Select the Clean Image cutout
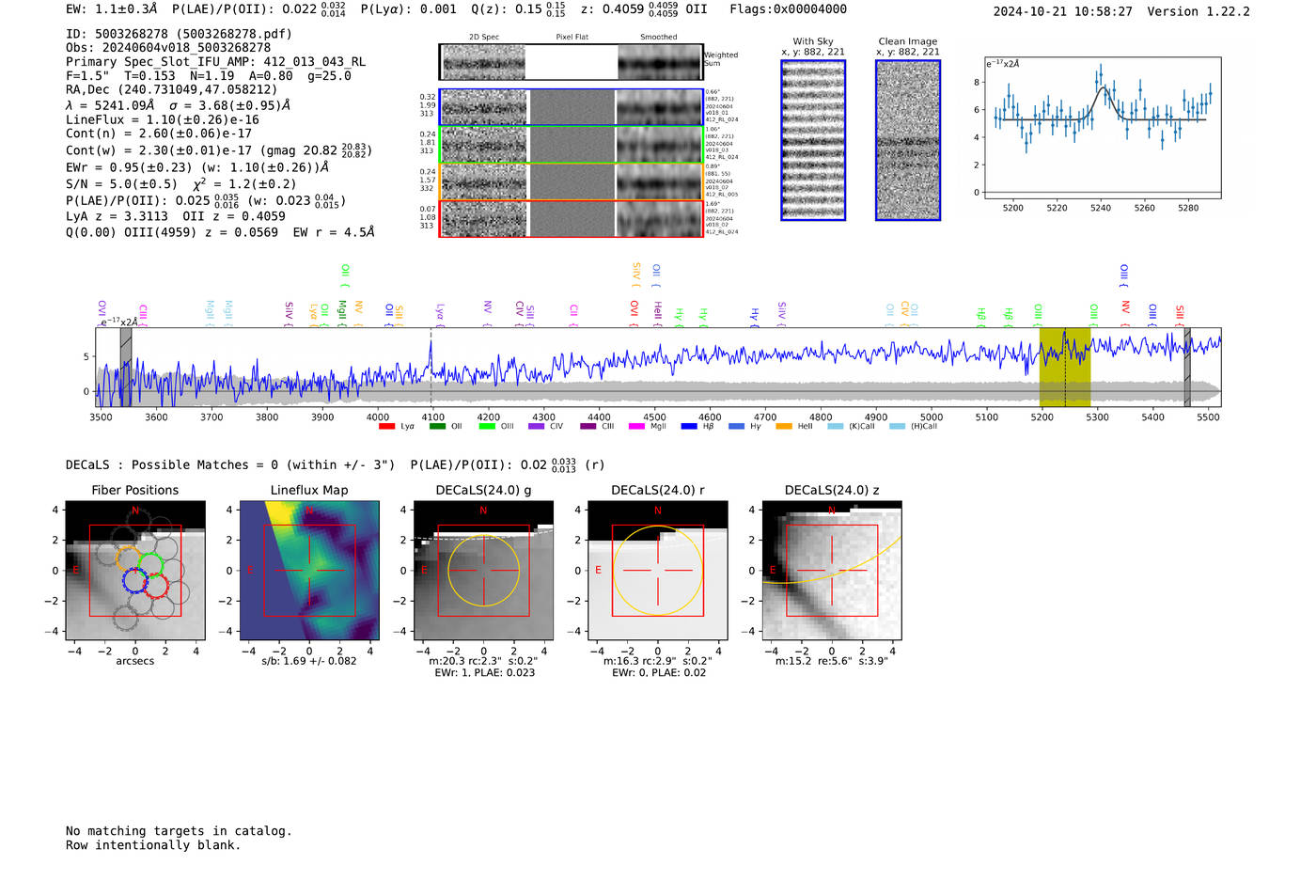Viewport: 1316px width, 896px height. 908,140
